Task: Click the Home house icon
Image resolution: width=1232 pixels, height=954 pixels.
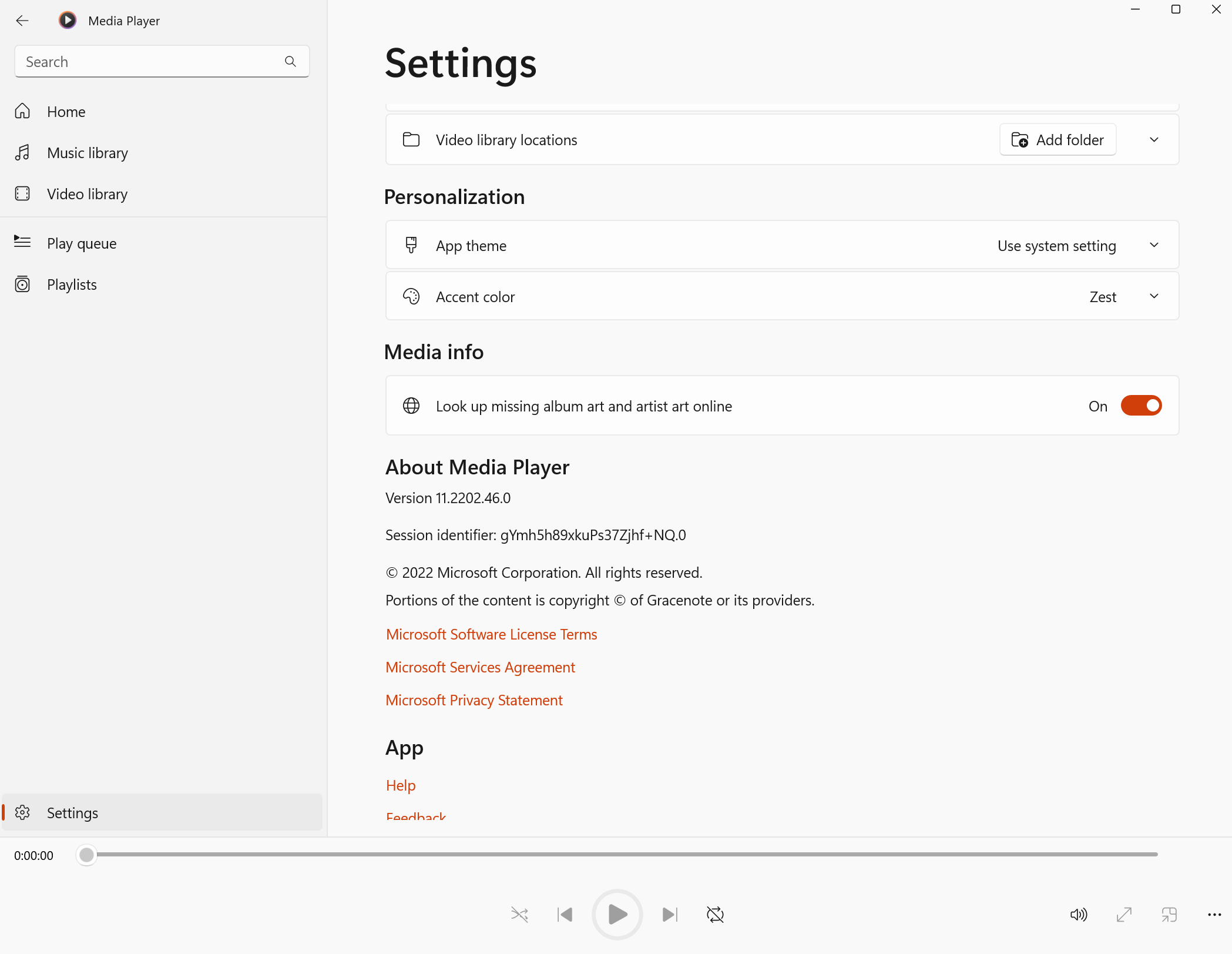Action: click(22, 111)
